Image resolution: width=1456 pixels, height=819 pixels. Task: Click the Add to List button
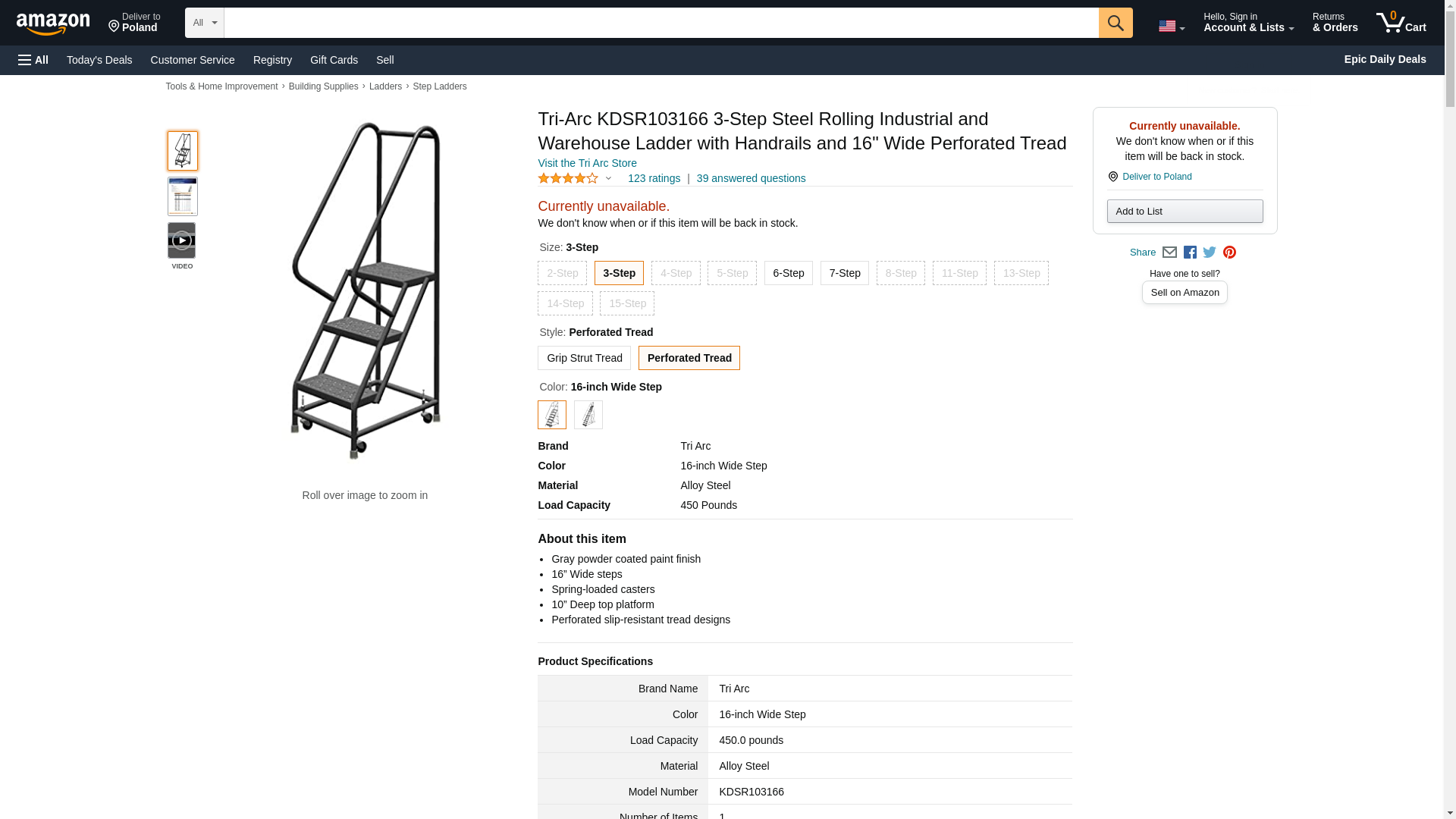click(1184, 211)
